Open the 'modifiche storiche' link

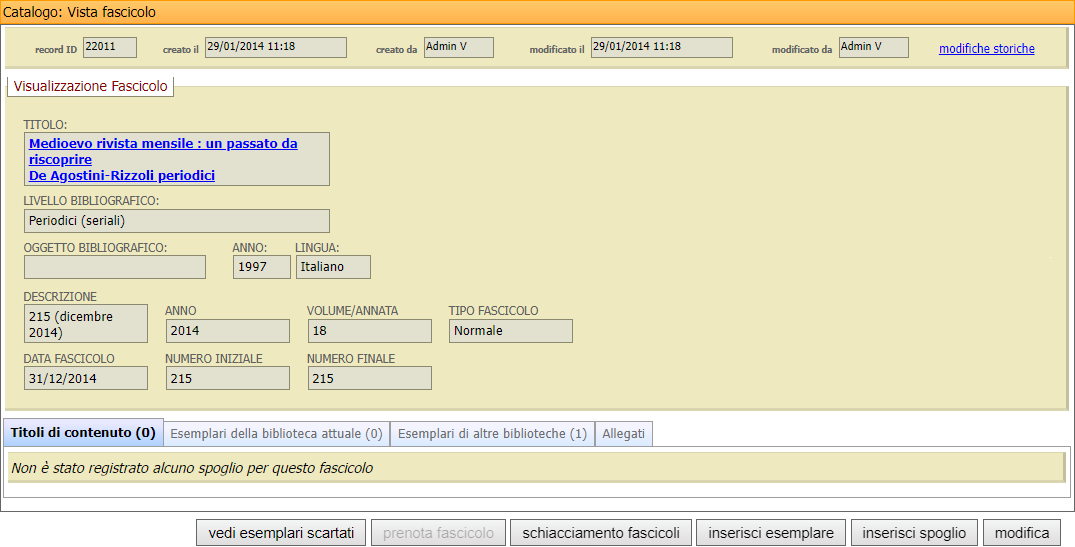tap(986, 49)
